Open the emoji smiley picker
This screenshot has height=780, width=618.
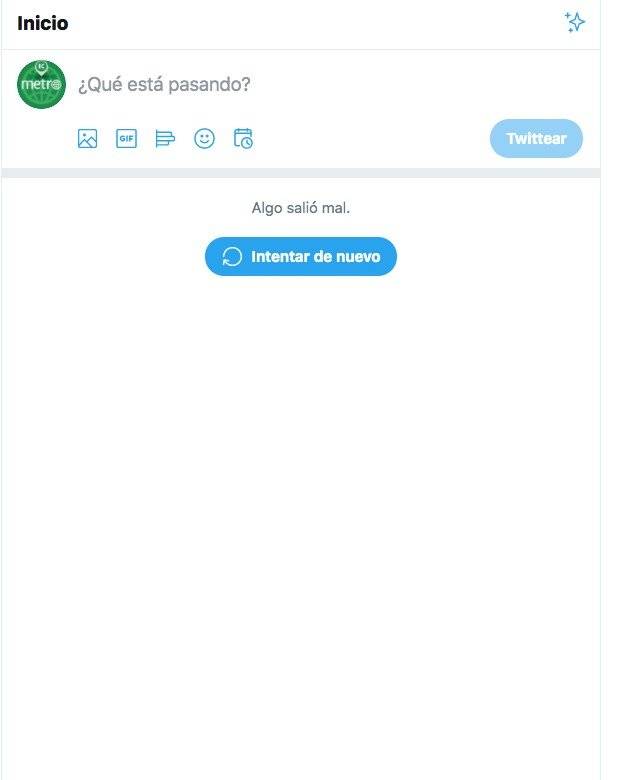point(204,138)
